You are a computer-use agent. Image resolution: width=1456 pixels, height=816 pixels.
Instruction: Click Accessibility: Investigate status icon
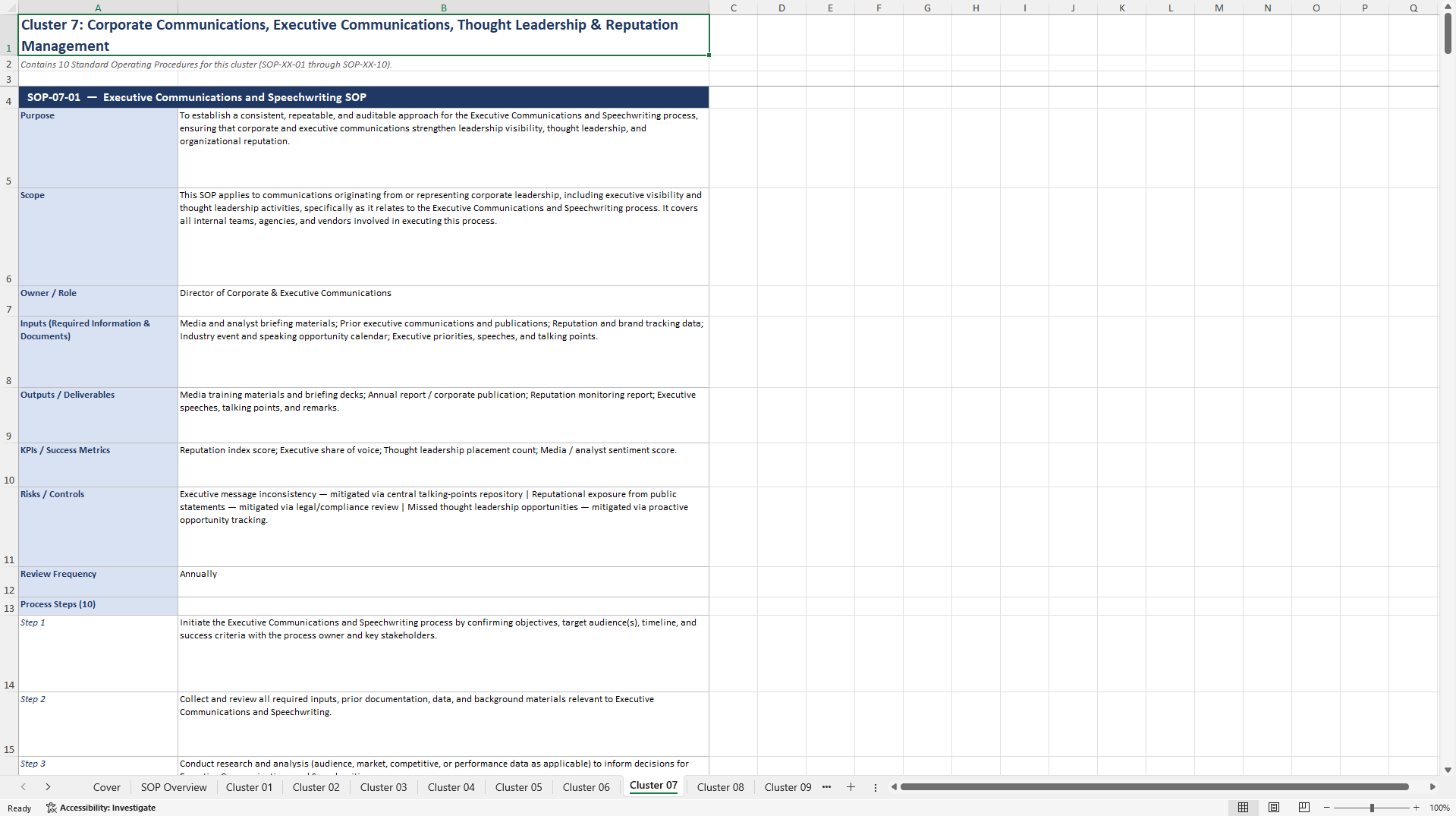101,808
